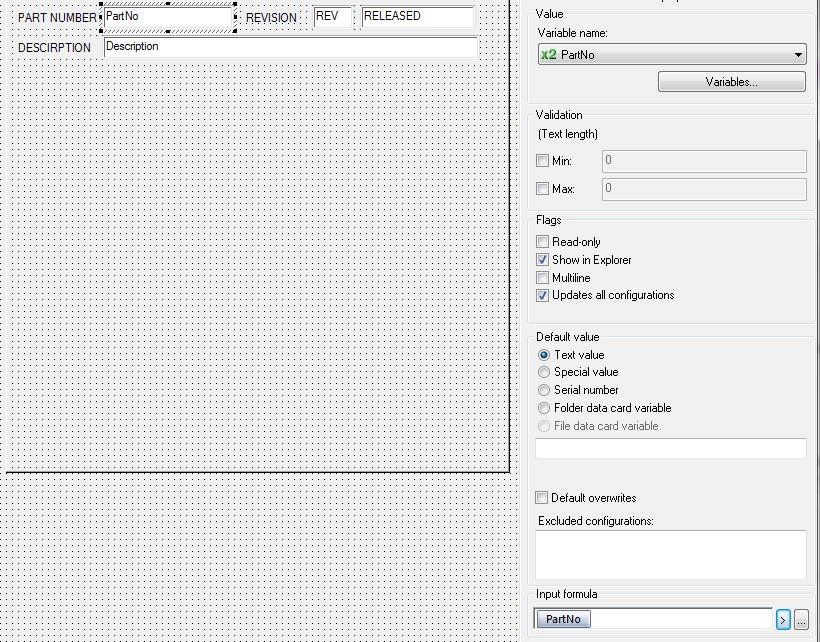The image size is (820, 642).
Task: Select the PART NUMBER label
Action: click(x=58, y=18)
